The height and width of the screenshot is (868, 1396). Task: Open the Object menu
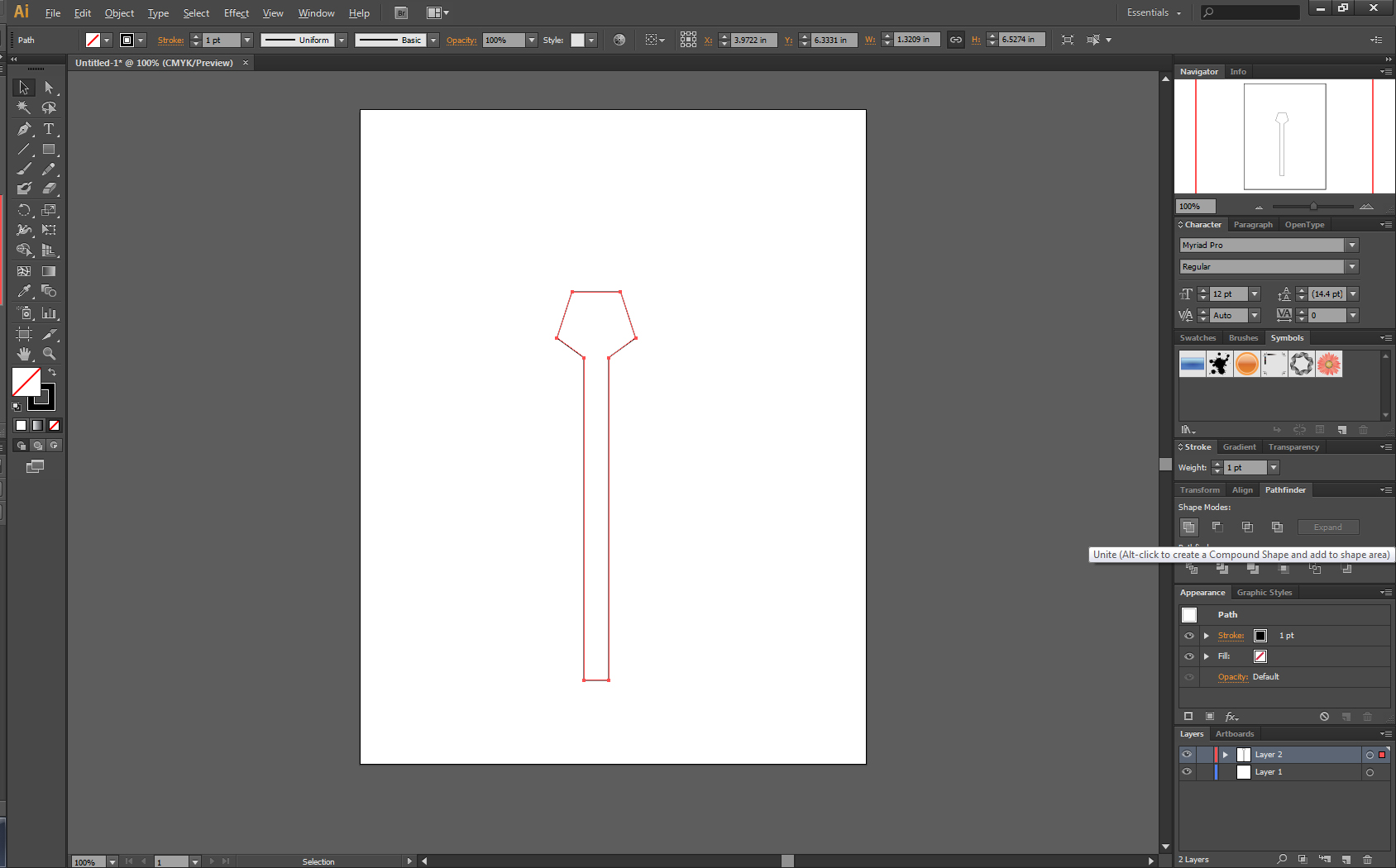tap(119, 12)
